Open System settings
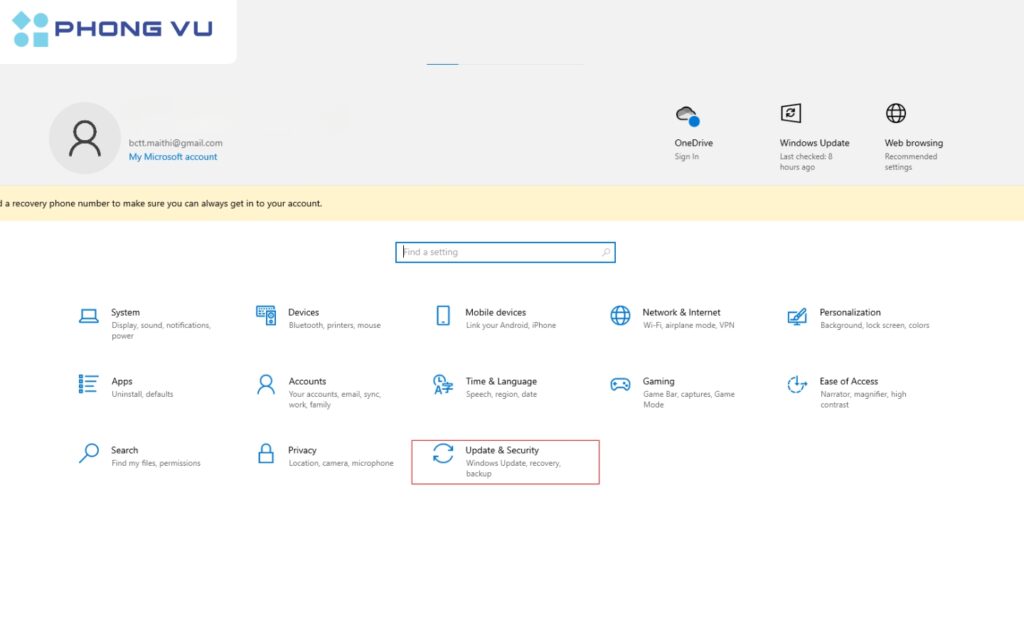 tap(125, 312)
